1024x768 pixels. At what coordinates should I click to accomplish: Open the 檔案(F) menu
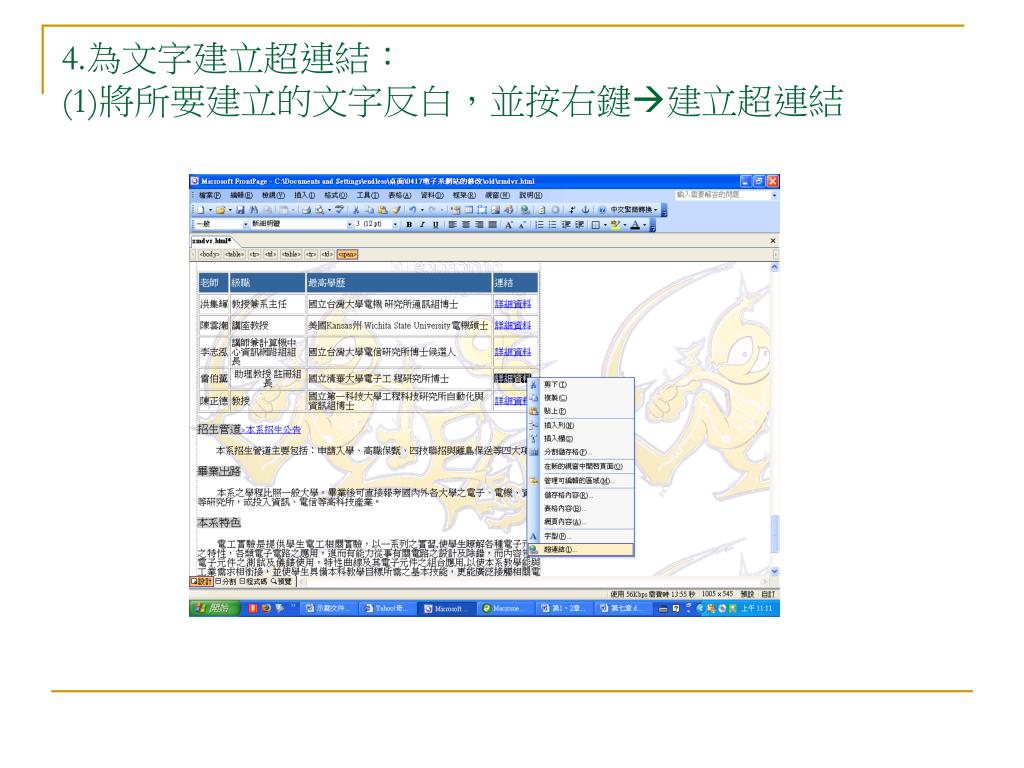tap(210, 195)
